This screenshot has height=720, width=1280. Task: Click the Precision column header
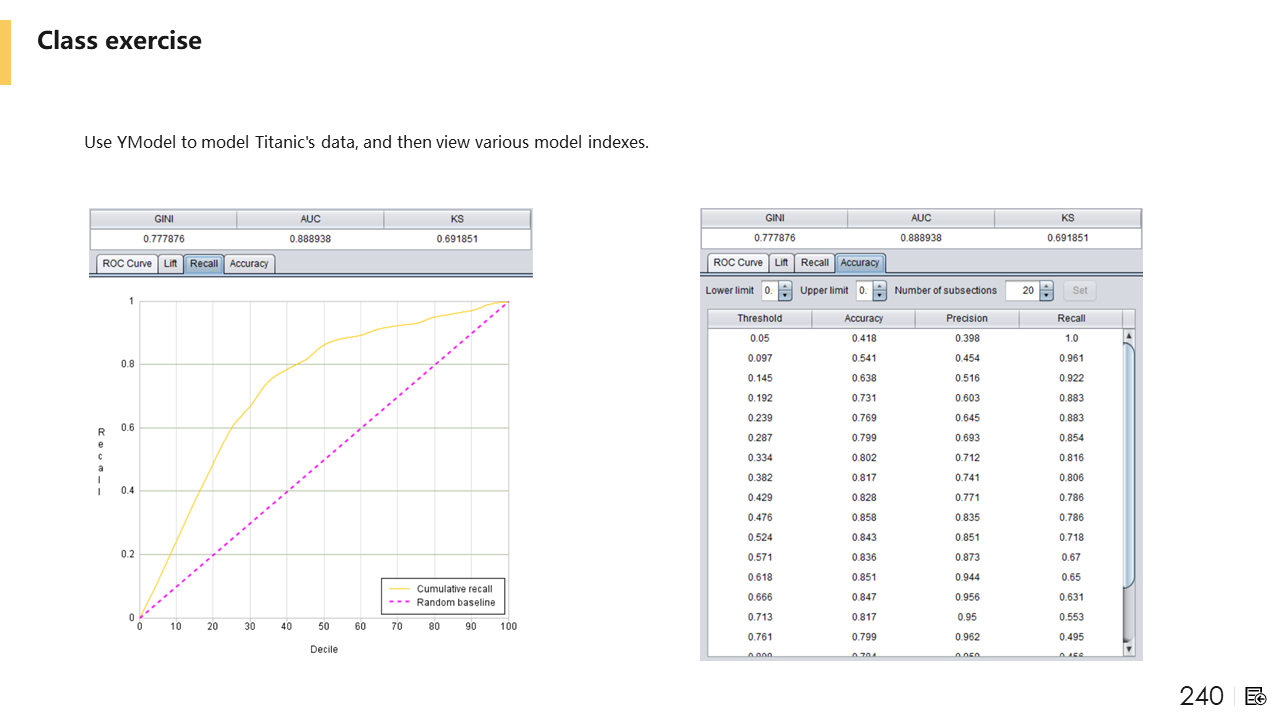click(967, 318)
